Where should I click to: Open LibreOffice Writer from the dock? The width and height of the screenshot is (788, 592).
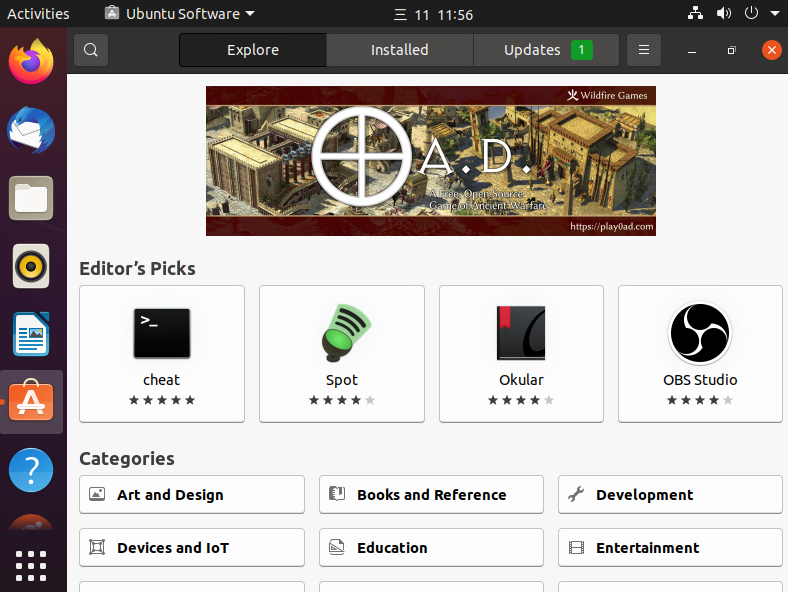[x=31, y=334]
